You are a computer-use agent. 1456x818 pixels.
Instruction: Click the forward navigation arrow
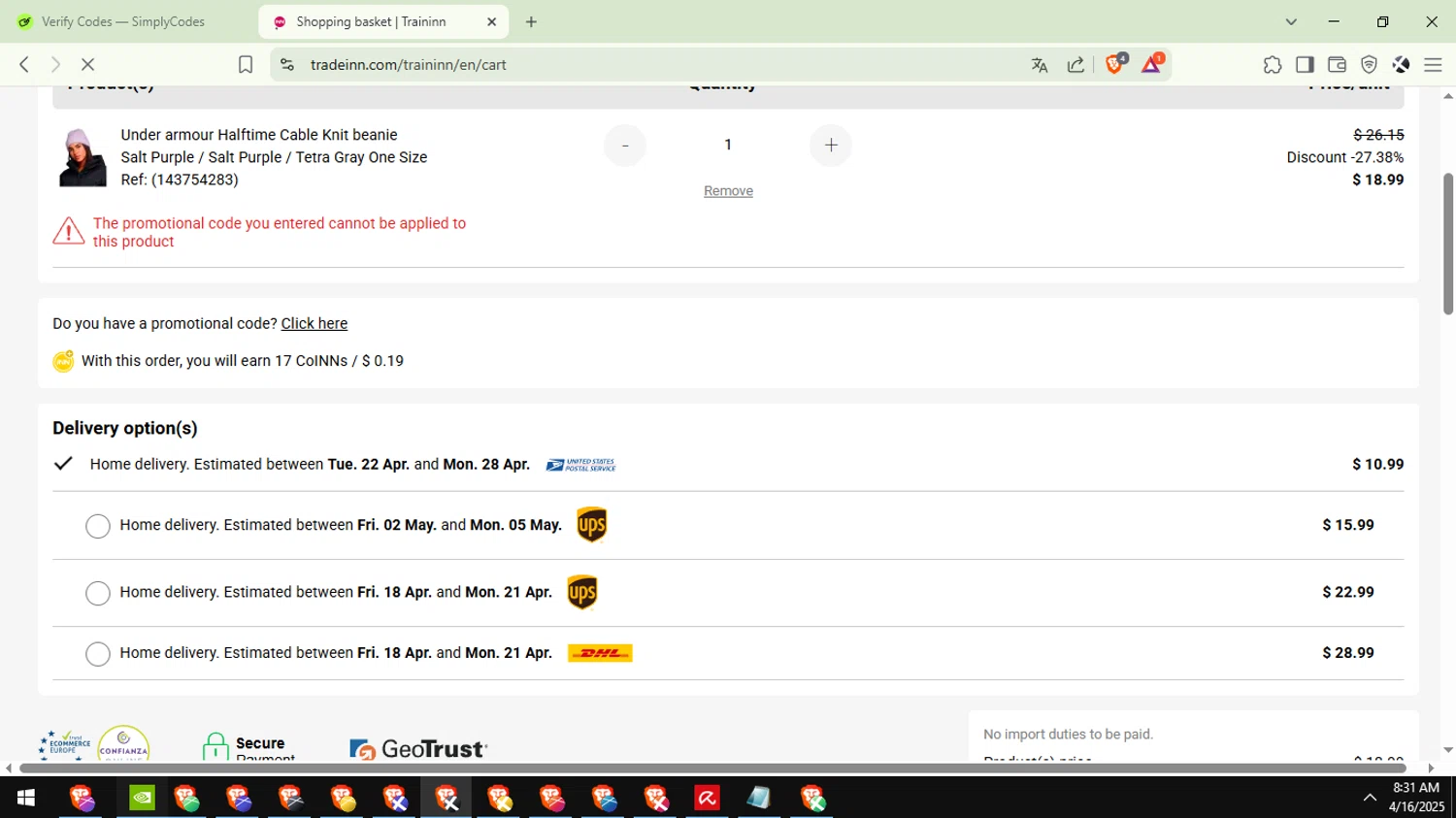click(55, 65)
